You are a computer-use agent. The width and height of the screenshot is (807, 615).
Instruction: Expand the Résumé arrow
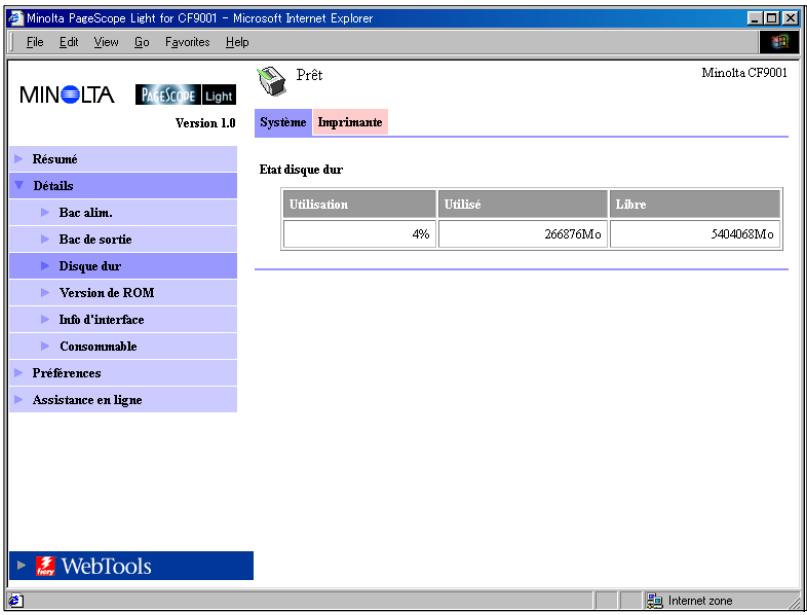click(19, 159)
